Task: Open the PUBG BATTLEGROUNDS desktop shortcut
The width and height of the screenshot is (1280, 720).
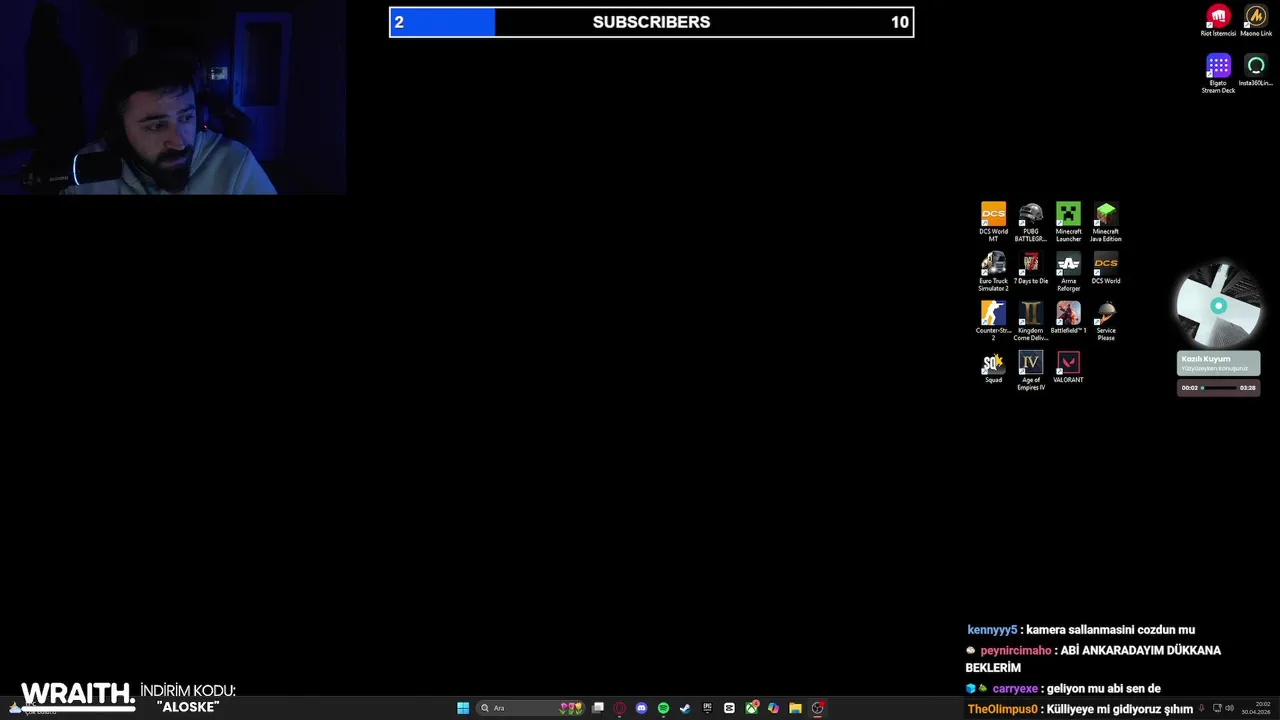Action: point(1031,222)
